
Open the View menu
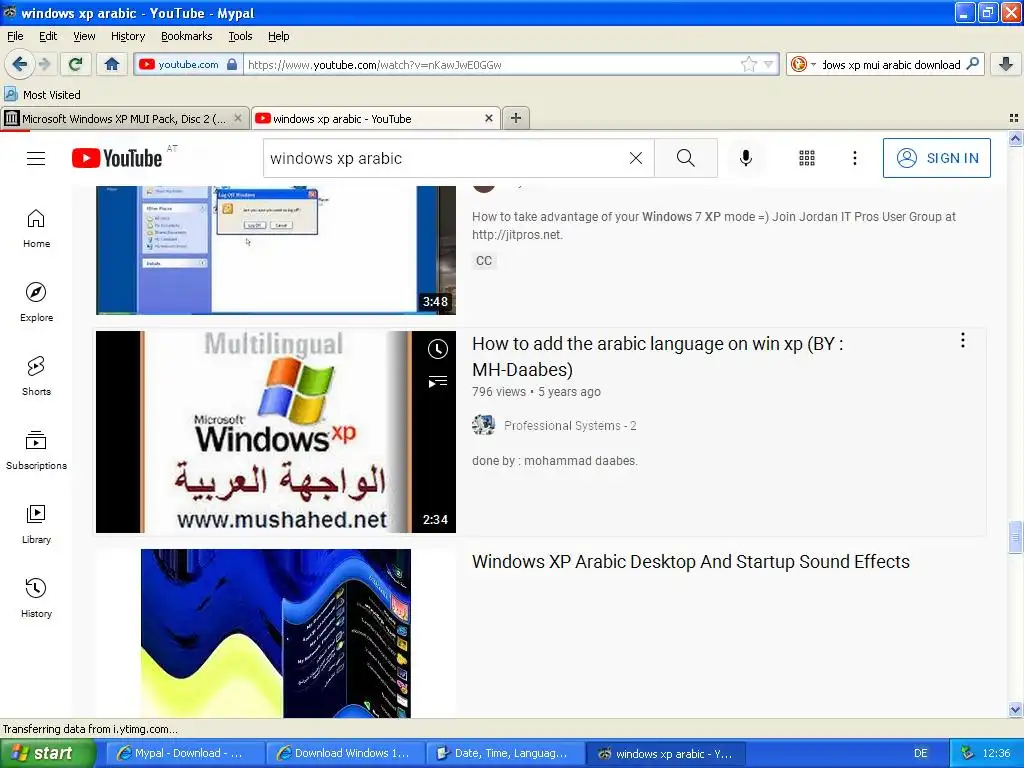tap(84, 36)
